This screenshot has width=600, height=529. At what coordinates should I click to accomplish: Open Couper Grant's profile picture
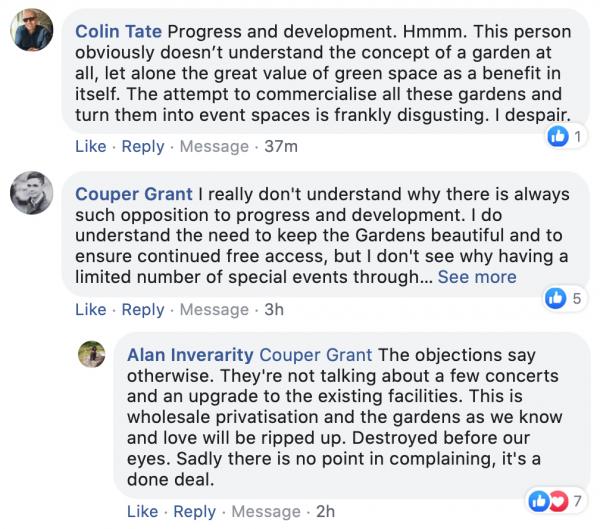point(32,193)
